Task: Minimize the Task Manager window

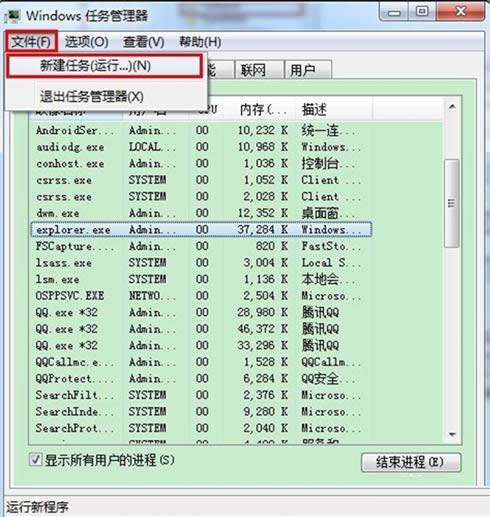Action: (395, 12)
